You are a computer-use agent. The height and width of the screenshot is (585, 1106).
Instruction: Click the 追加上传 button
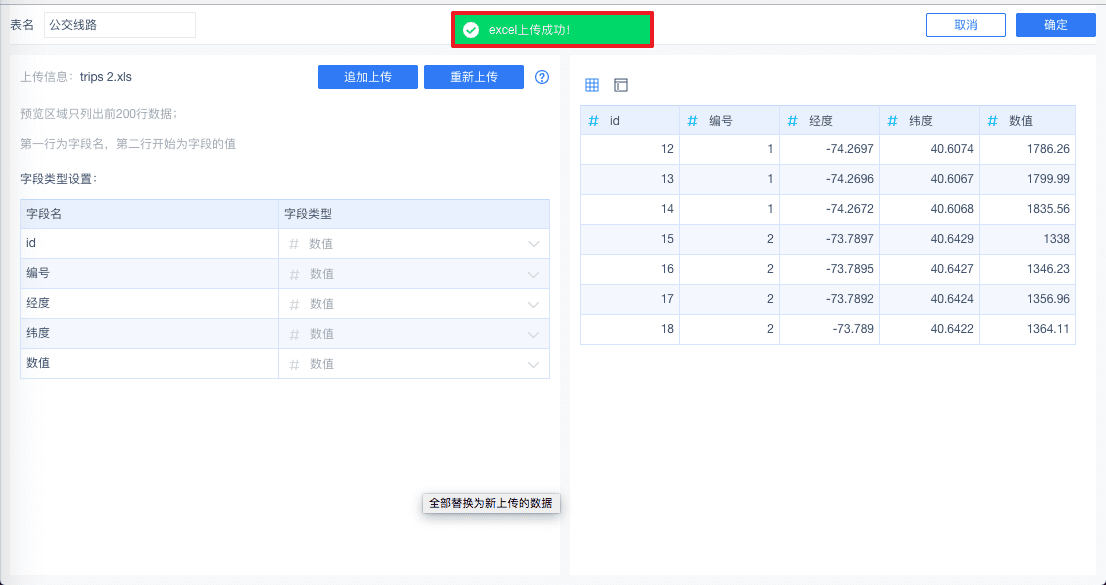point(367,77)
